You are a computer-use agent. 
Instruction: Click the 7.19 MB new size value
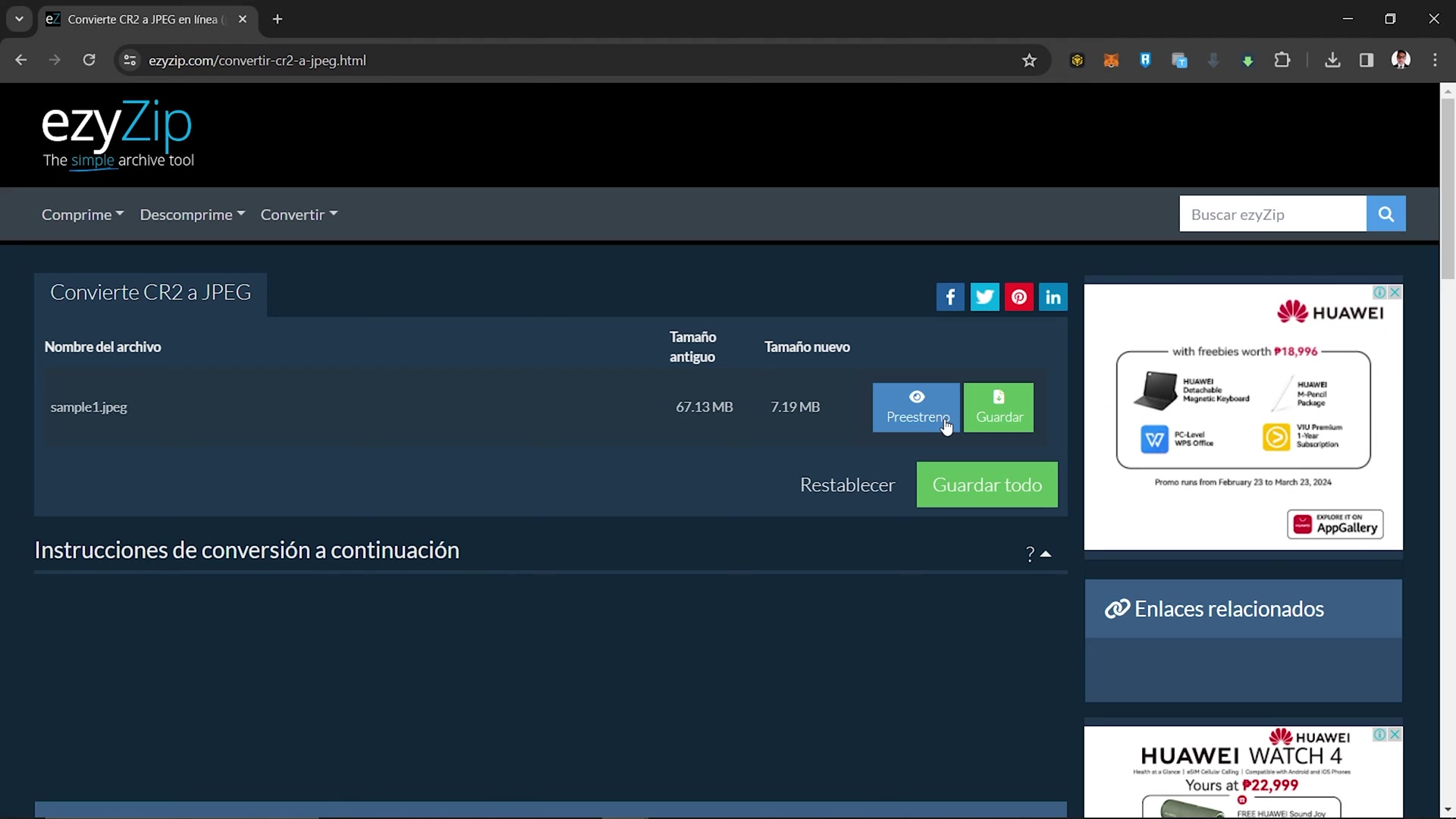coord(795,407)
